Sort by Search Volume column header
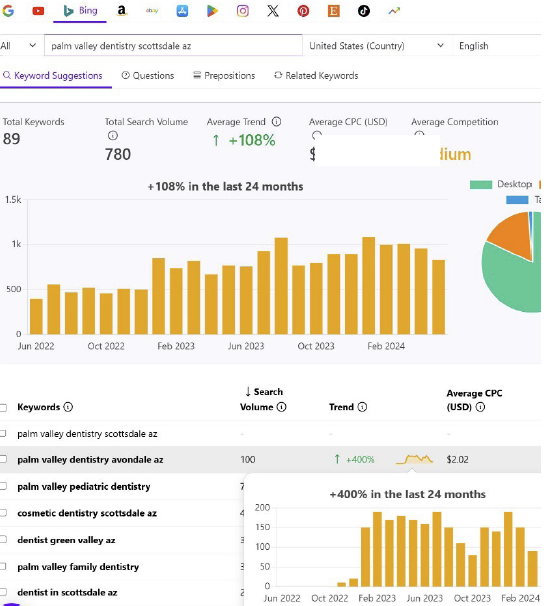The height and width of the screenshot is (606, 548). [263, 399]
